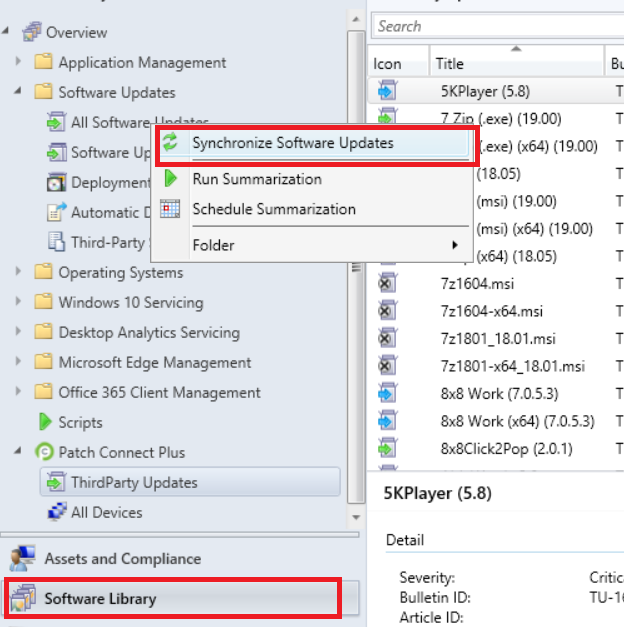Expand the Application Management node
624x627 pixels.
point(18,61)
